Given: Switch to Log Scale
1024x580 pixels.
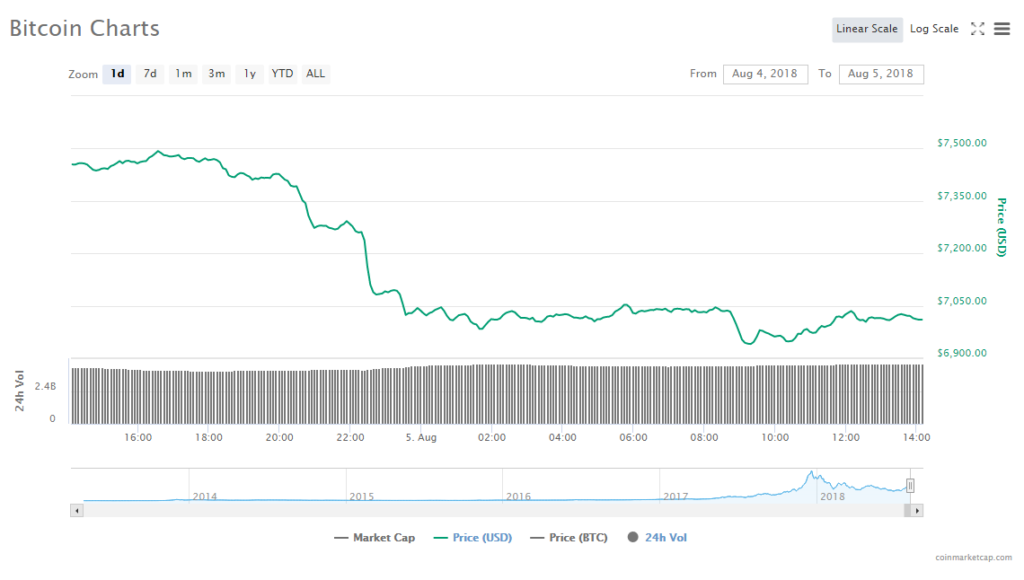Looking at the screenshot, I should point(934,29).
